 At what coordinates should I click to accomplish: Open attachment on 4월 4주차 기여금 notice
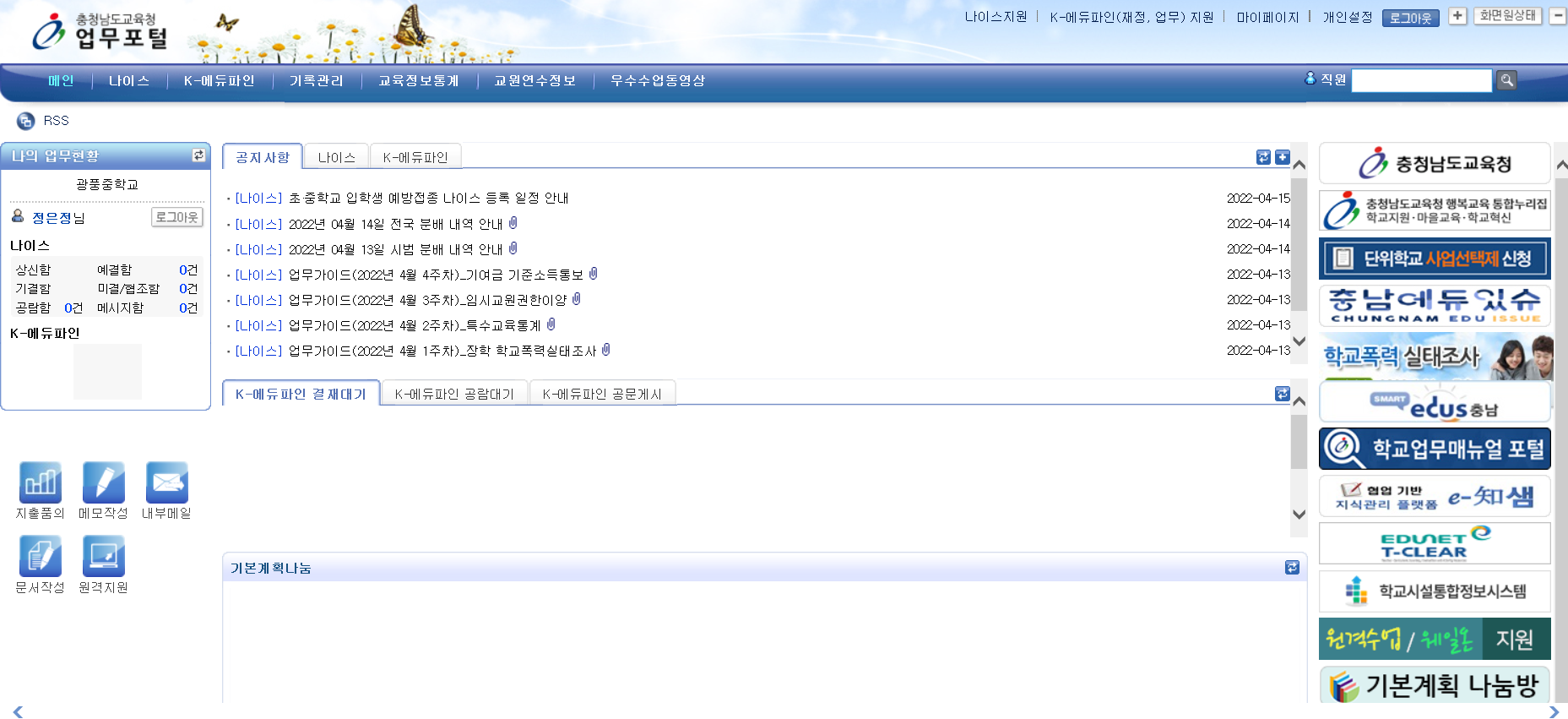click(594, 274)
